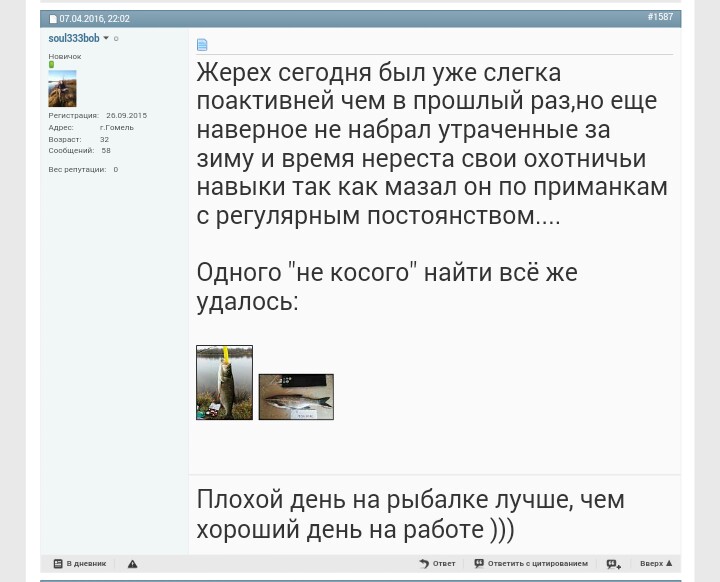The image size is (720, 582).
Task: Toggle multi-quote for this post
Action: [613, 564]
